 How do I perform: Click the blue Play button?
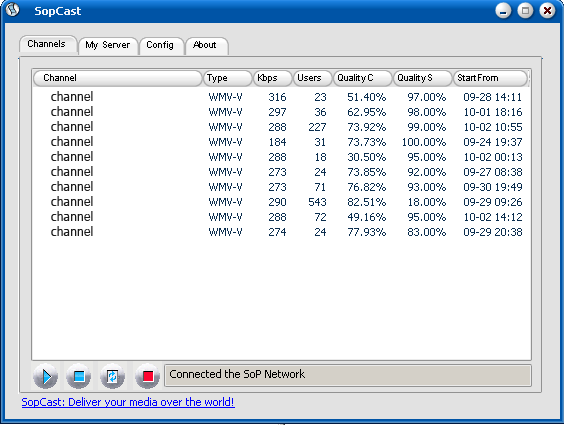point(46,376)
